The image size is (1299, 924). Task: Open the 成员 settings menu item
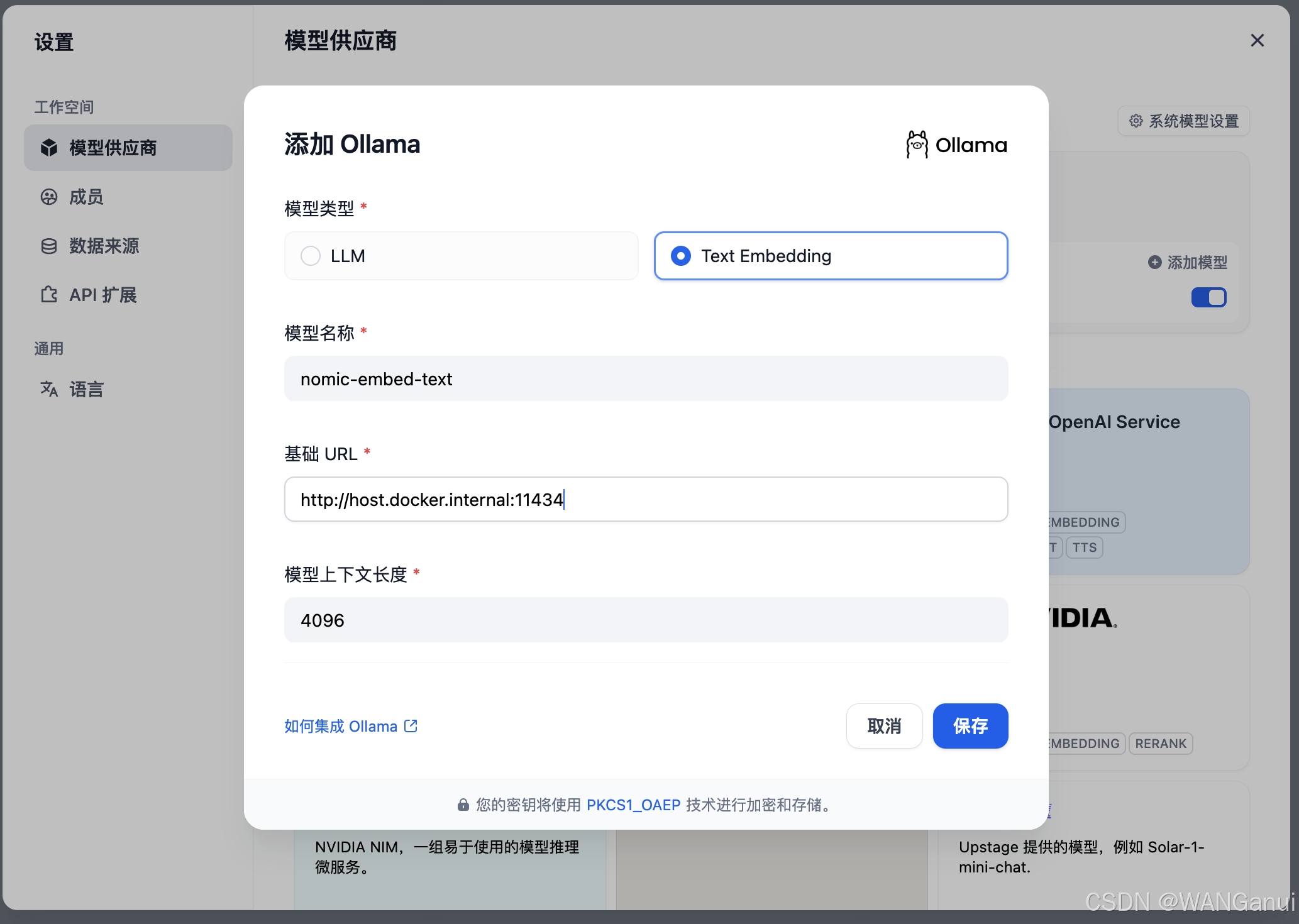pos(86,197)
